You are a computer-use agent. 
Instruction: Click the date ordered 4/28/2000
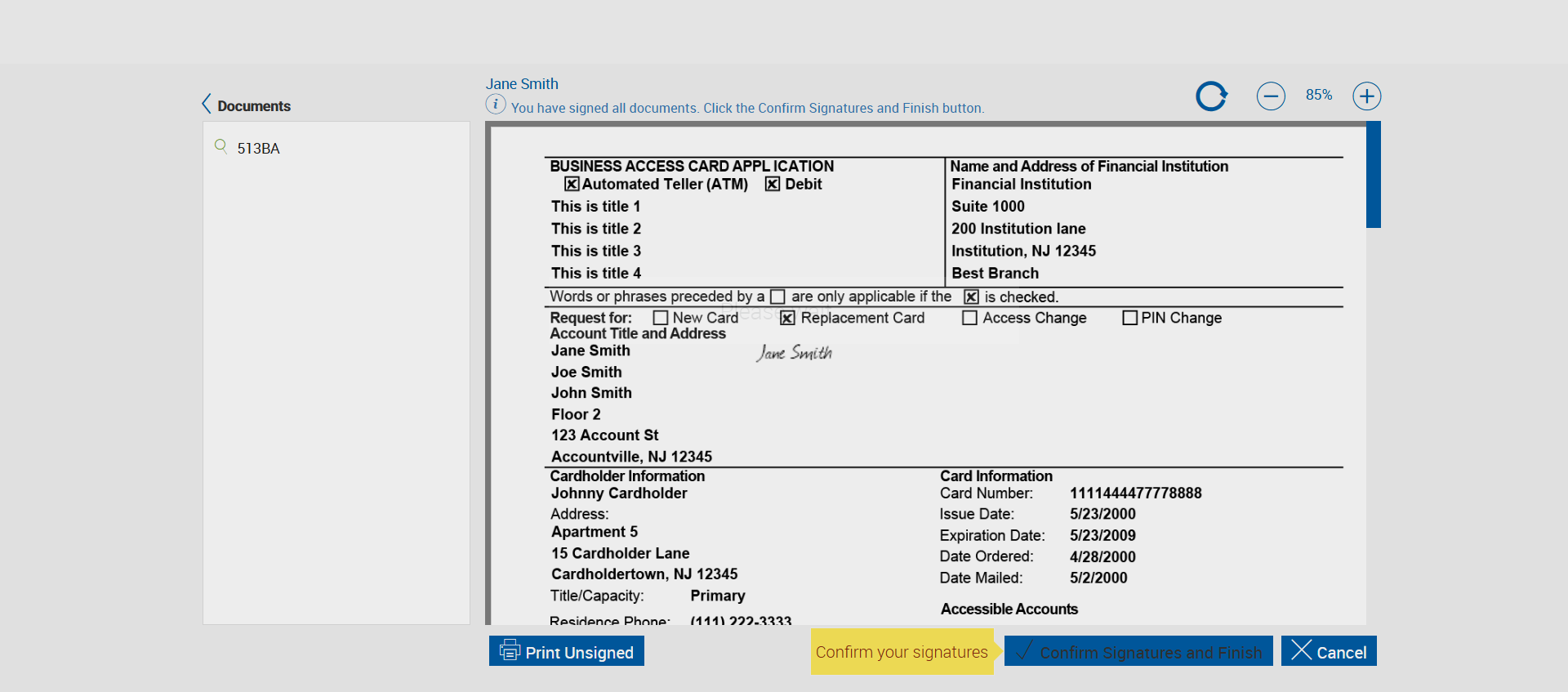coord(1102,557)
